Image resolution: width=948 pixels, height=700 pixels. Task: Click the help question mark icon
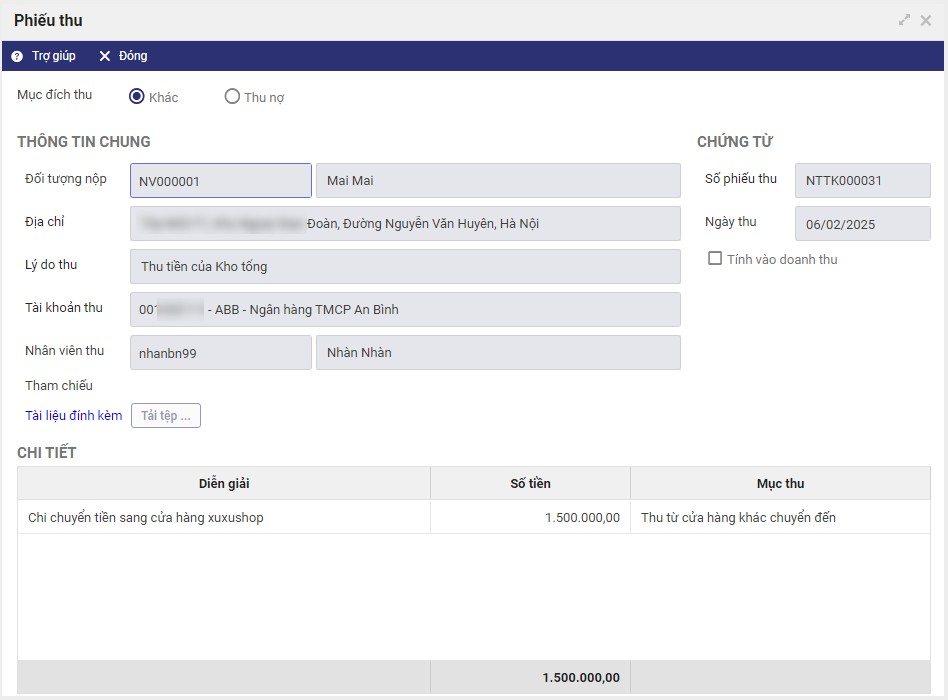(17, 56)
